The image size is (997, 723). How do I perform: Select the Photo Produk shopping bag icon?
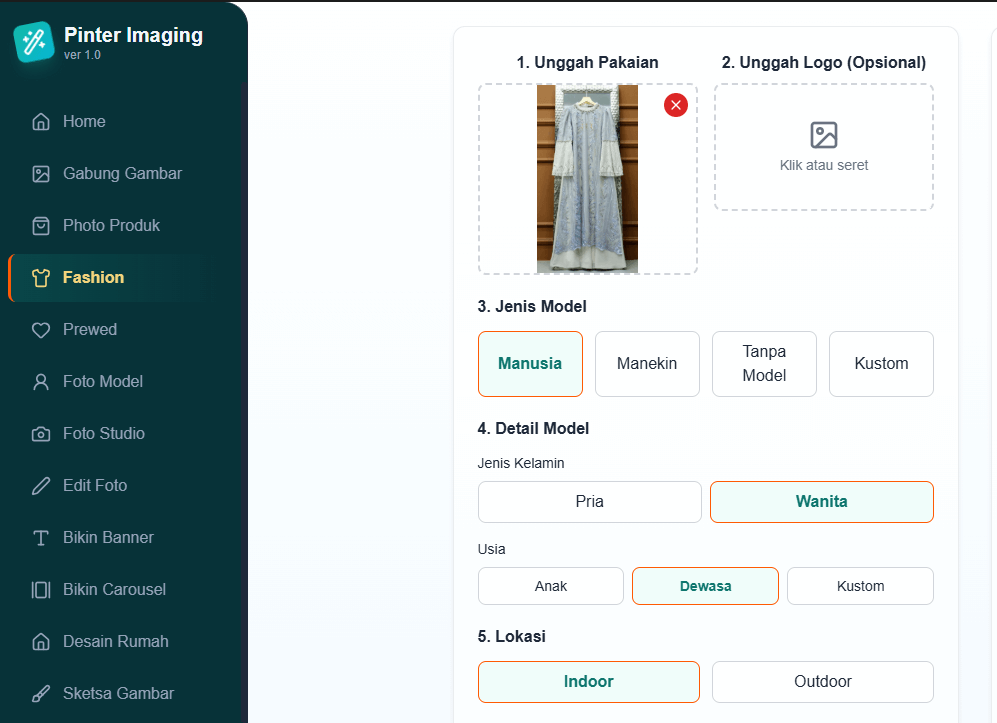point(41,226)
